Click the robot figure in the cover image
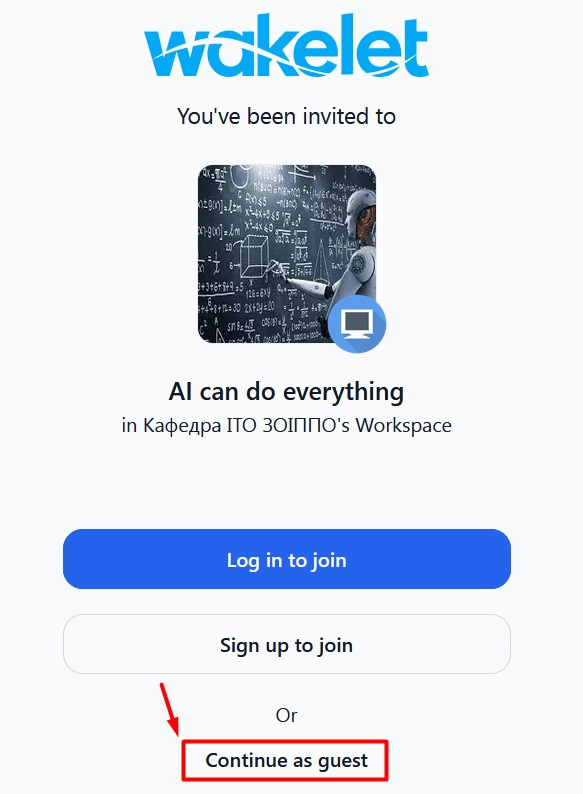The width and height of the screenshot is (583, 794). [x=349, y=248]
